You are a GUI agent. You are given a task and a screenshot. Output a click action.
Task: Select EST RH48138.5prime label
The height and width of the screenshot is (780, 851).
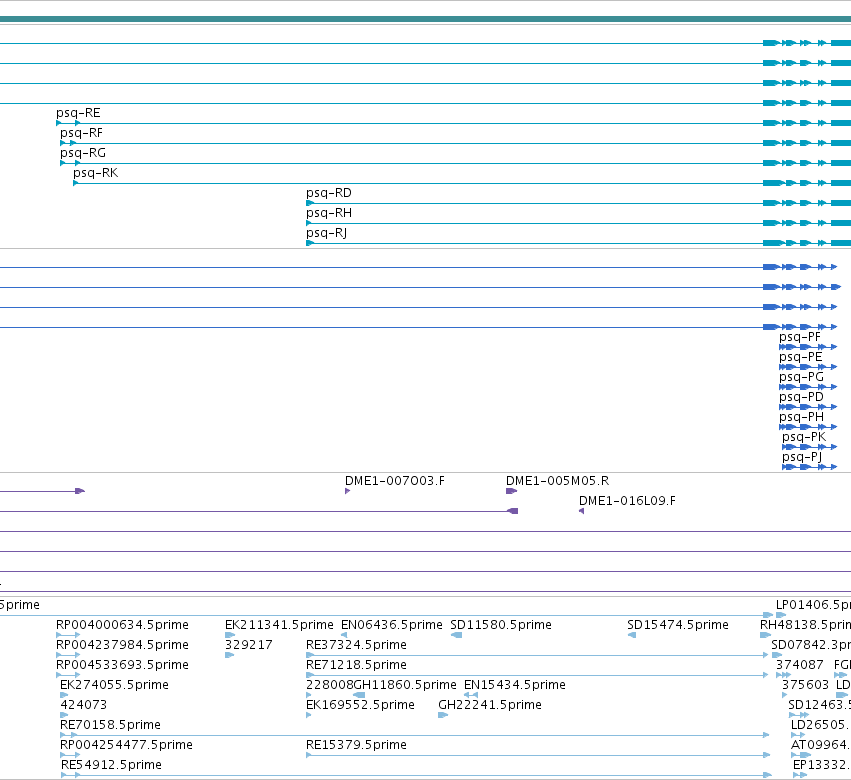click(805, 625)
